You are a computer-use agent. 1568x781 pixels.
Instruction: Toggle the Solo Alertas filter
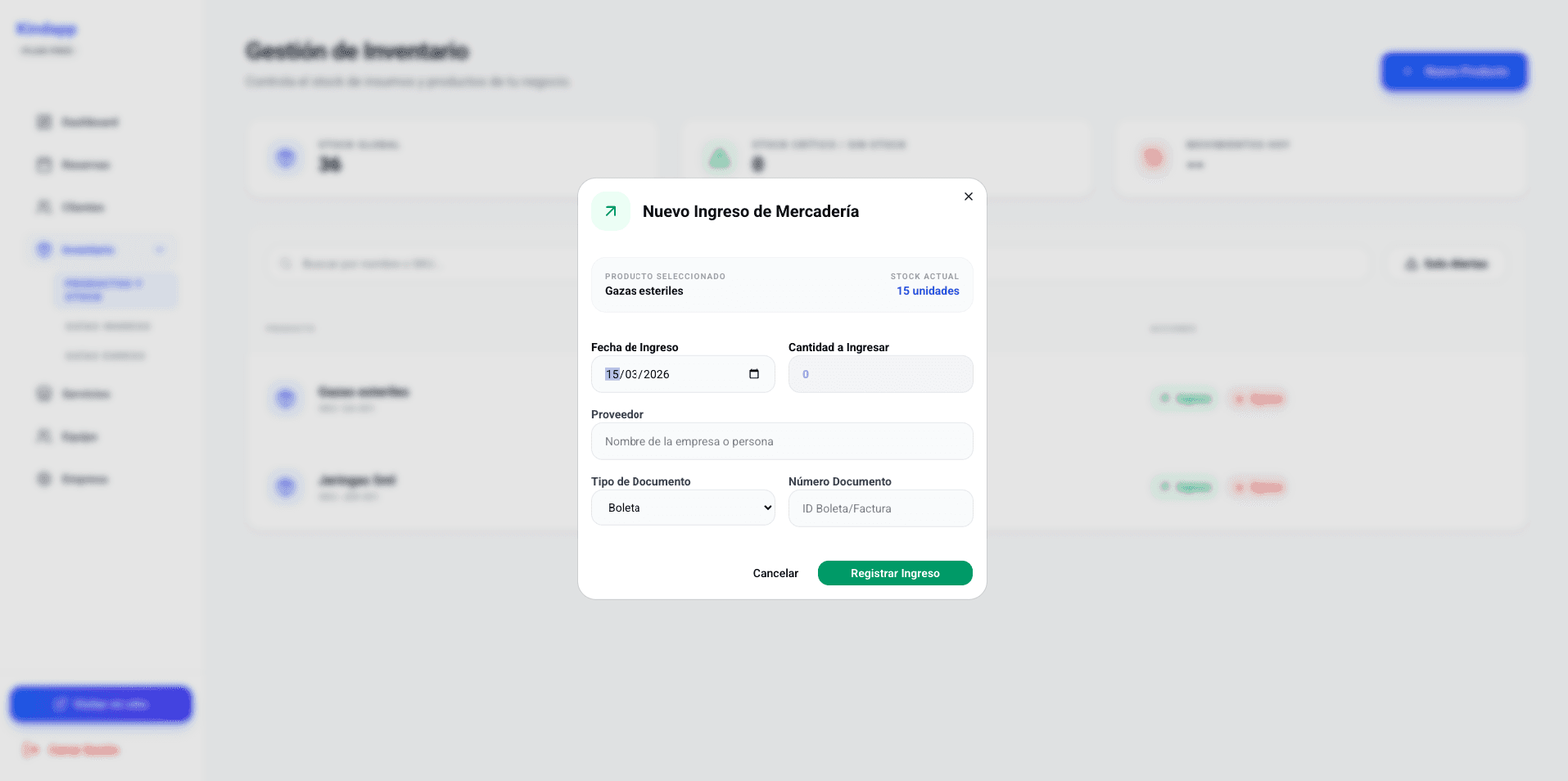(1446, 264)
